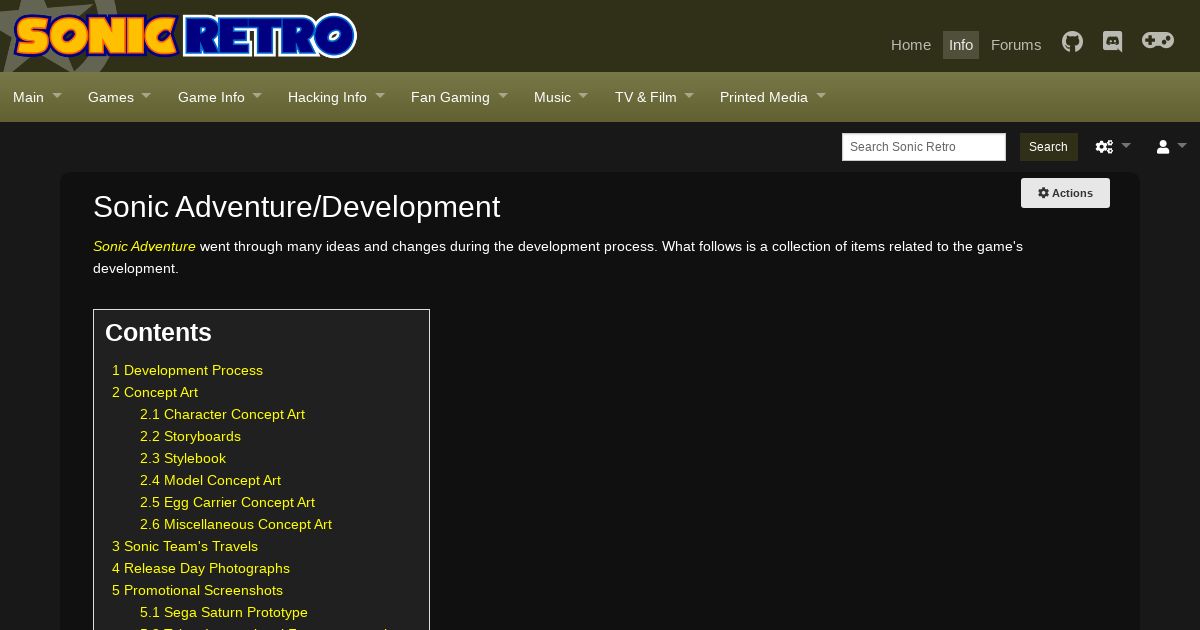This screenshot has height=630, width=1200.
Task: Go to 2.3 Stylebook
Action: pos(183,458)
